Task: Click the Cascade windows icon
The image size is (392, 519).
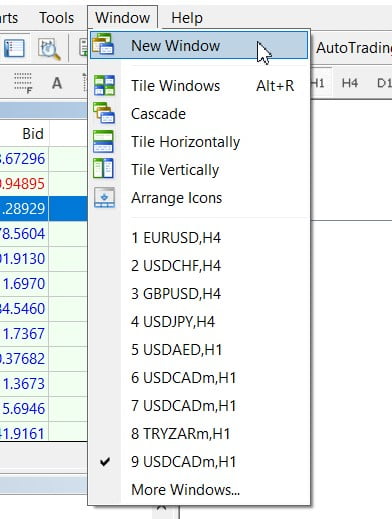Action: pos(104,113)
